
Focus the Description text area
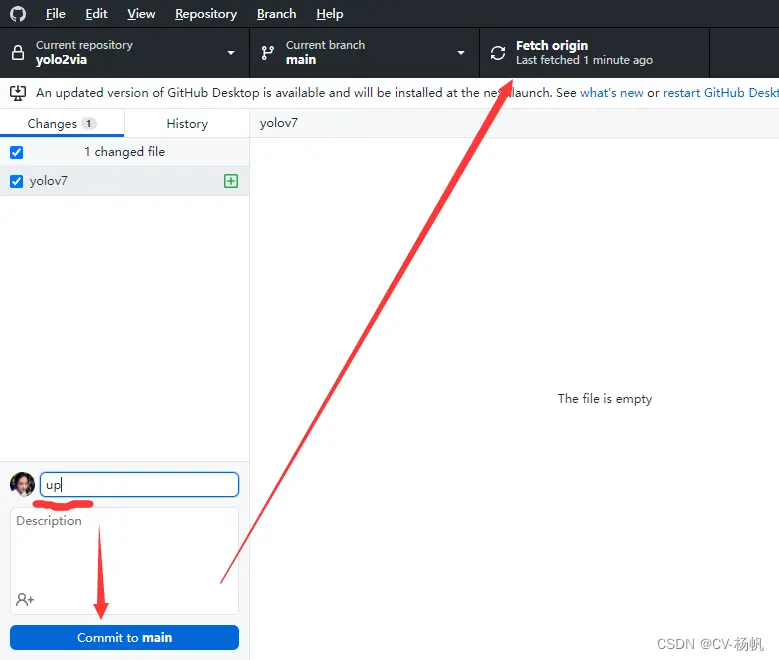(x=124, y=555)
